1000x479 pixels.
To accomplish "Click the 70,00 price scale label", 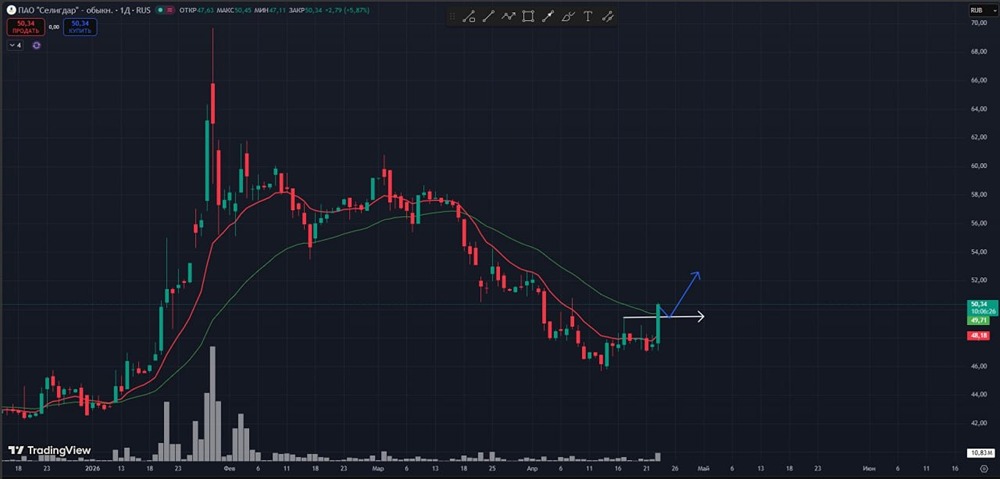I will pos(979,23).
